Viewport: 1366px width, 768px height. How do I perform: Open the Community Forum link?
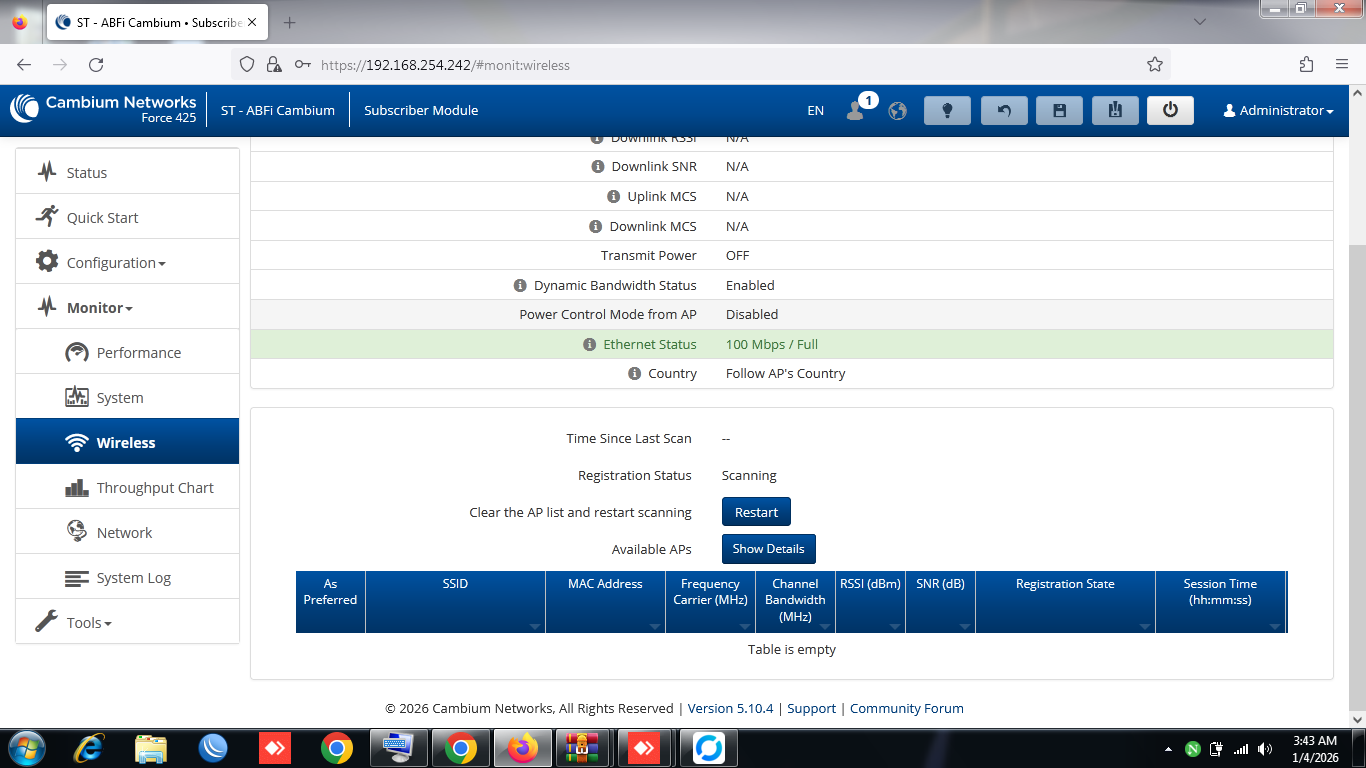(x=906, y=708)
